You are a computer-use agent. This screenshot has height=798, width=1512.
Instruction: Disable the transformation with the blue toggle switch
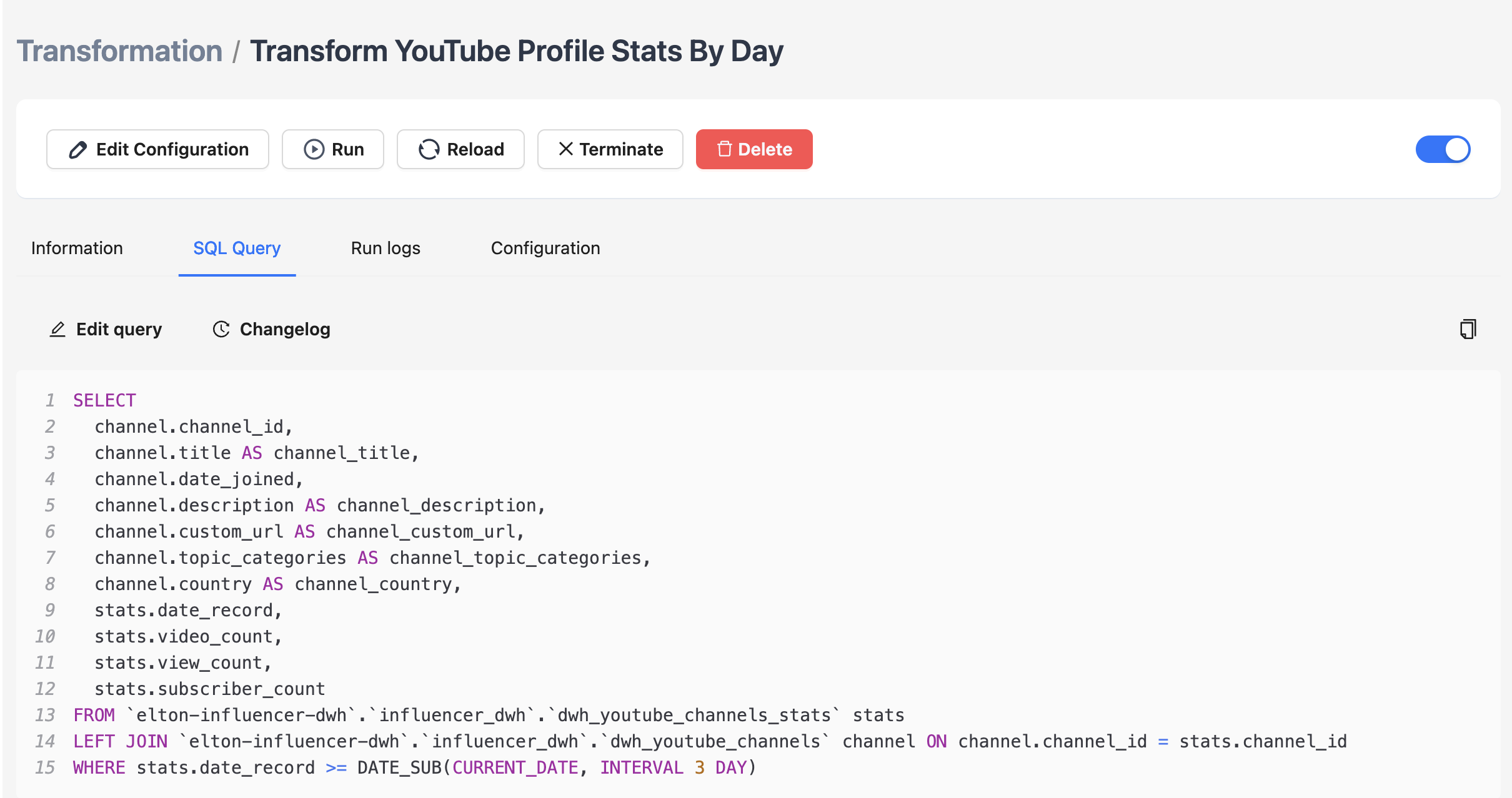(1443, 149)
